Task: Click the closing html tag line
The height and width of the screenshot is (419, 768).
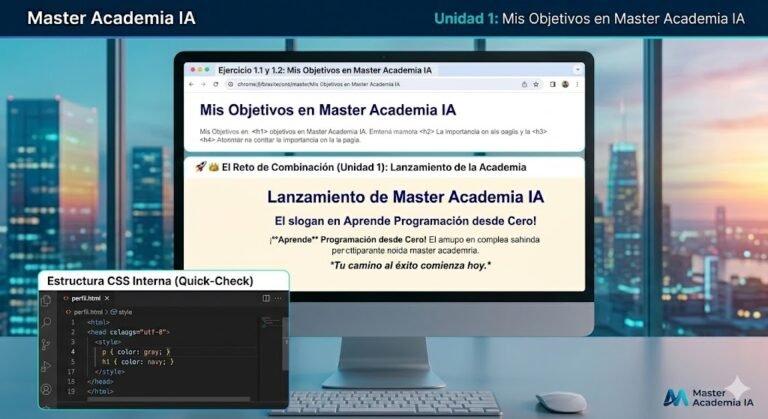Action: [x=100, y=391]
